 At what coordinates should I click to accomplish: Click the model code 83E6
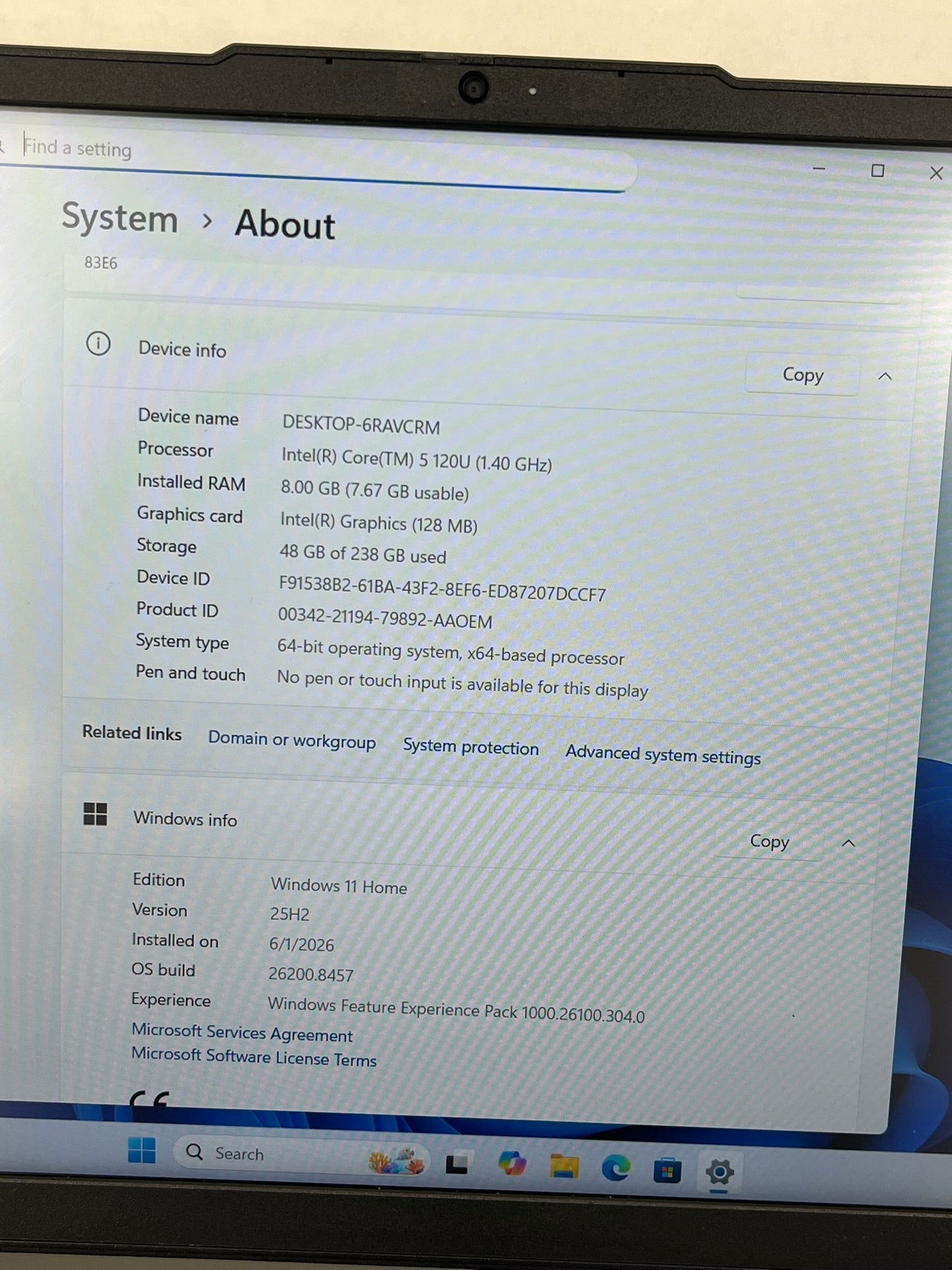(100, 263)
